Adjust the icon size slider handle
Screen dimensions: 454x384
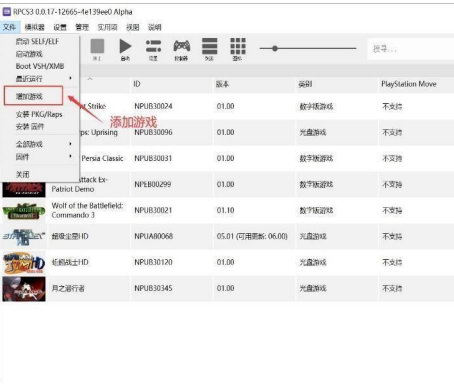pyautogui.click(x=275, y=49)
